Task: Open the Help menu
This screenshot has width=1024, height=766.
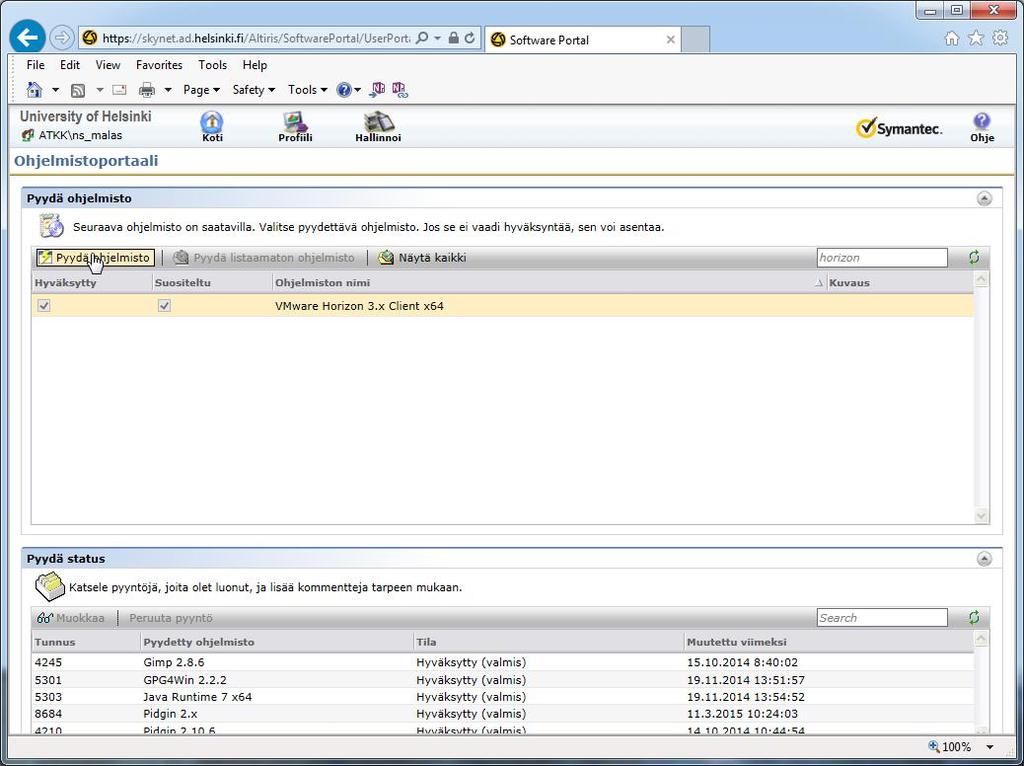Action: click(255, 65)
